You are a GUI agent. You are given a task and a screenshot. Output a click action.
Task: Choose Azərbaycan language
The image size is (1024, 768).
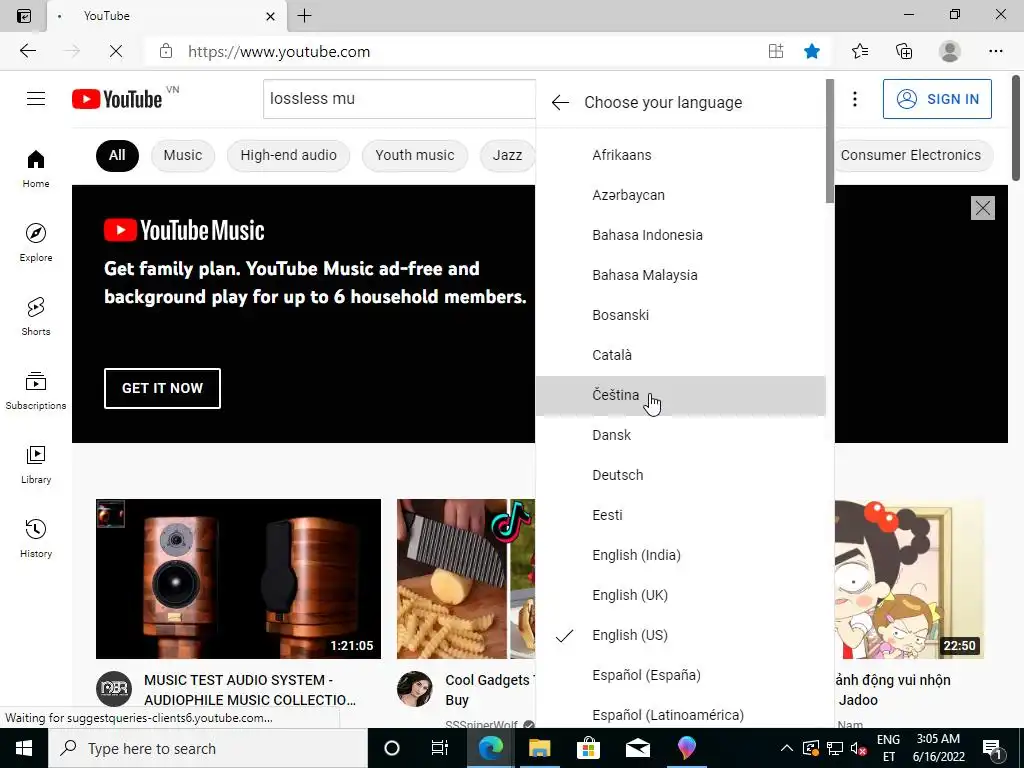(x=680, y=195)
